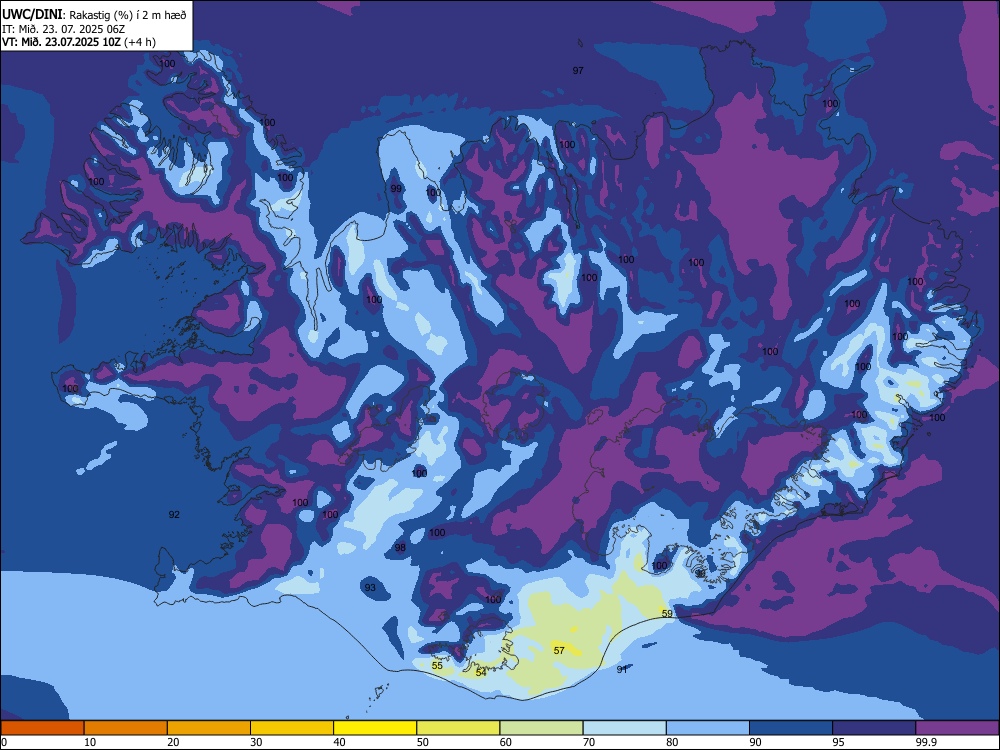Click the "99" humidity value on the map

[x=396, y=189]
